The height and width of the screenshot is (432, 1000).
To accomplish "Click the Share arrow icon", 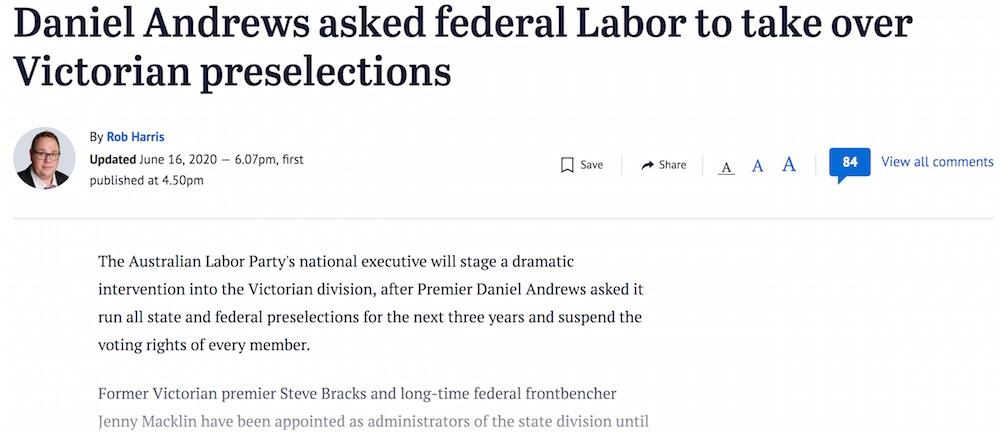I will (x=647, y=165).
